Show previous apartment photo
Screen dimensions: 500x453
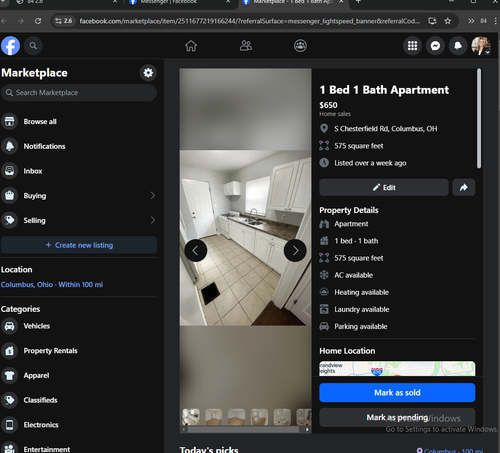click(196, 250)
